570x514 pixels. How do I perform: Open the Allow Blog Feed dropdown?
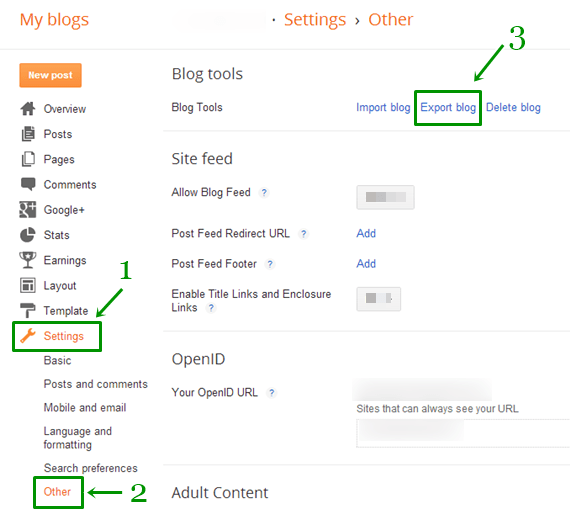click(x=385, y=197)
